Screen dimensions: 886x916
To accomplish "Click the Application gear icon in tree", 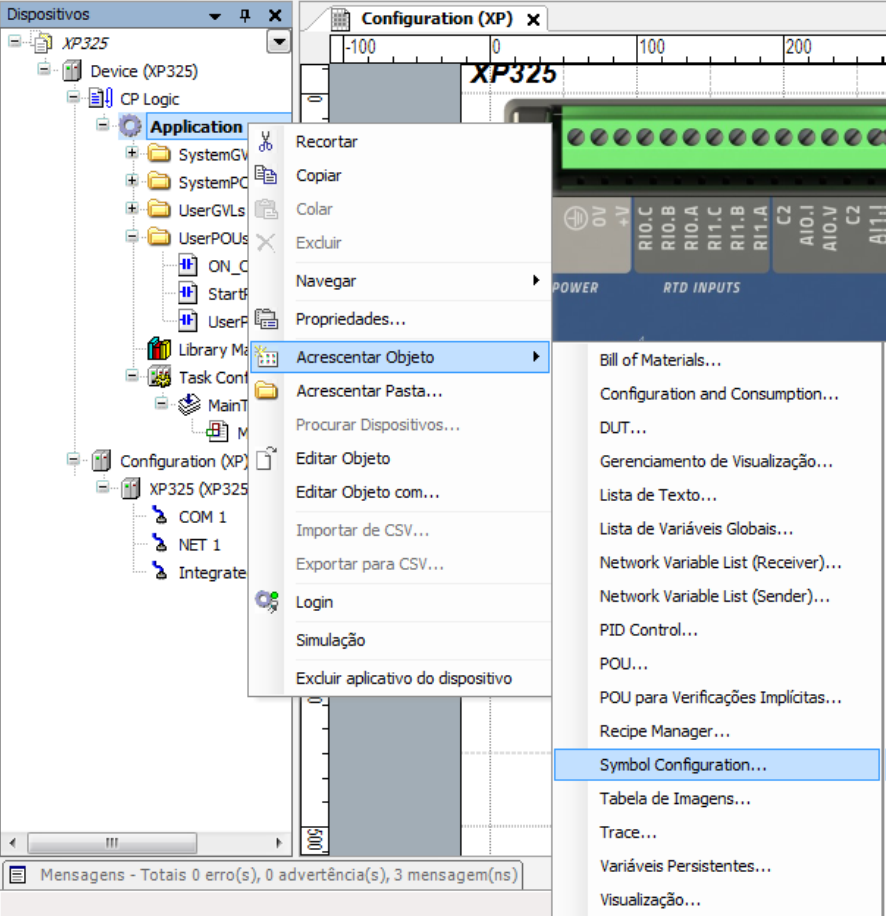I will point(130,127).
